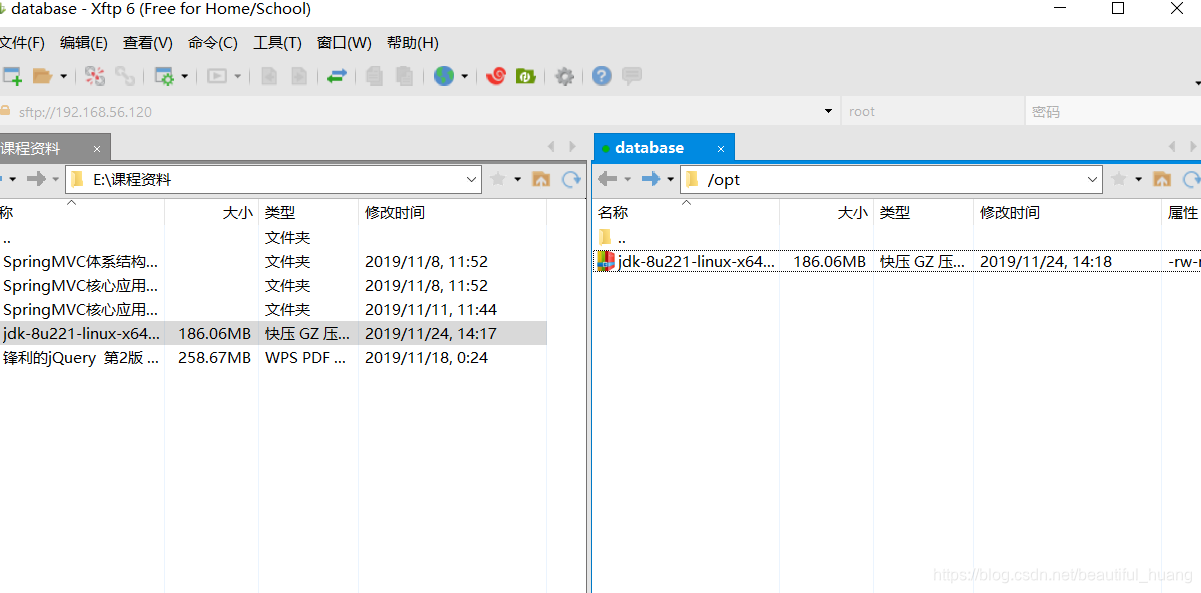Close the database tab

721,149
